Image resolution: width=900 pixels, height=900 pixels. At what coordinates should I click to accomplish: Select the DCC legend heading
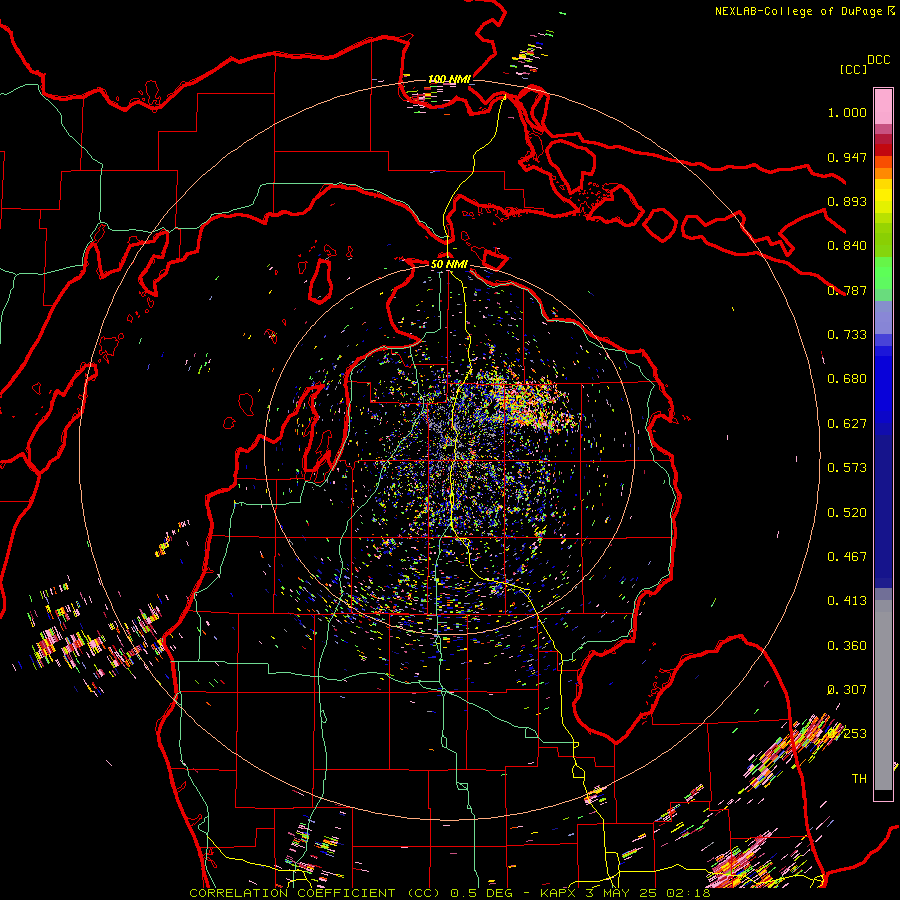(878, 60)
